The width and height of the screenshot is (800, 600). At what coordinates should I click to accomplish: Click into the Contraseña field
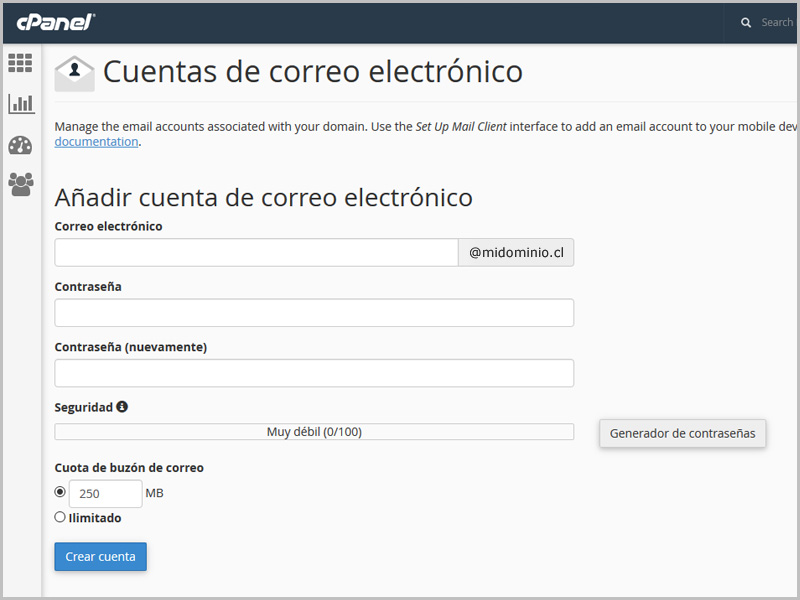pyautogui.click(x=314, y=313)
